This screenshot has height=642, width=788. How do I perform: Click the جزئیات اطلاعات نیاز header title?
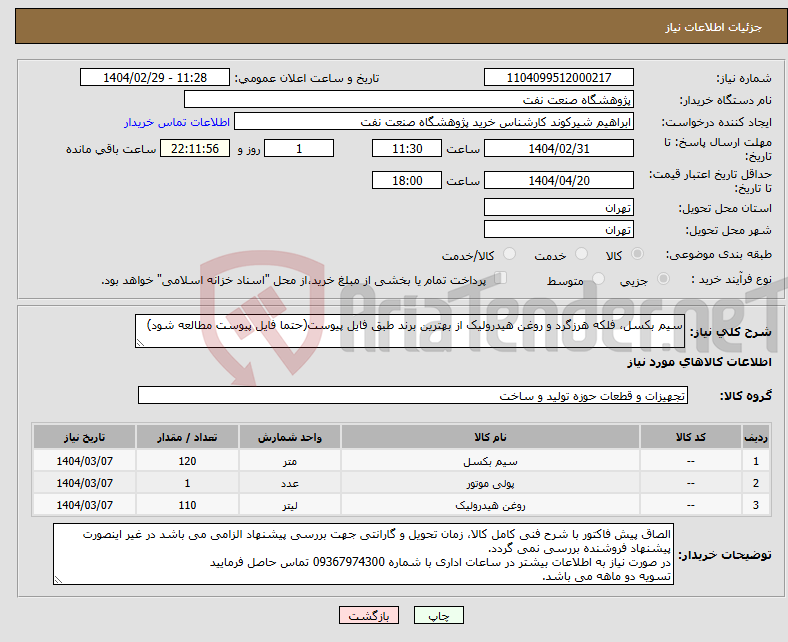pos(713,27)
